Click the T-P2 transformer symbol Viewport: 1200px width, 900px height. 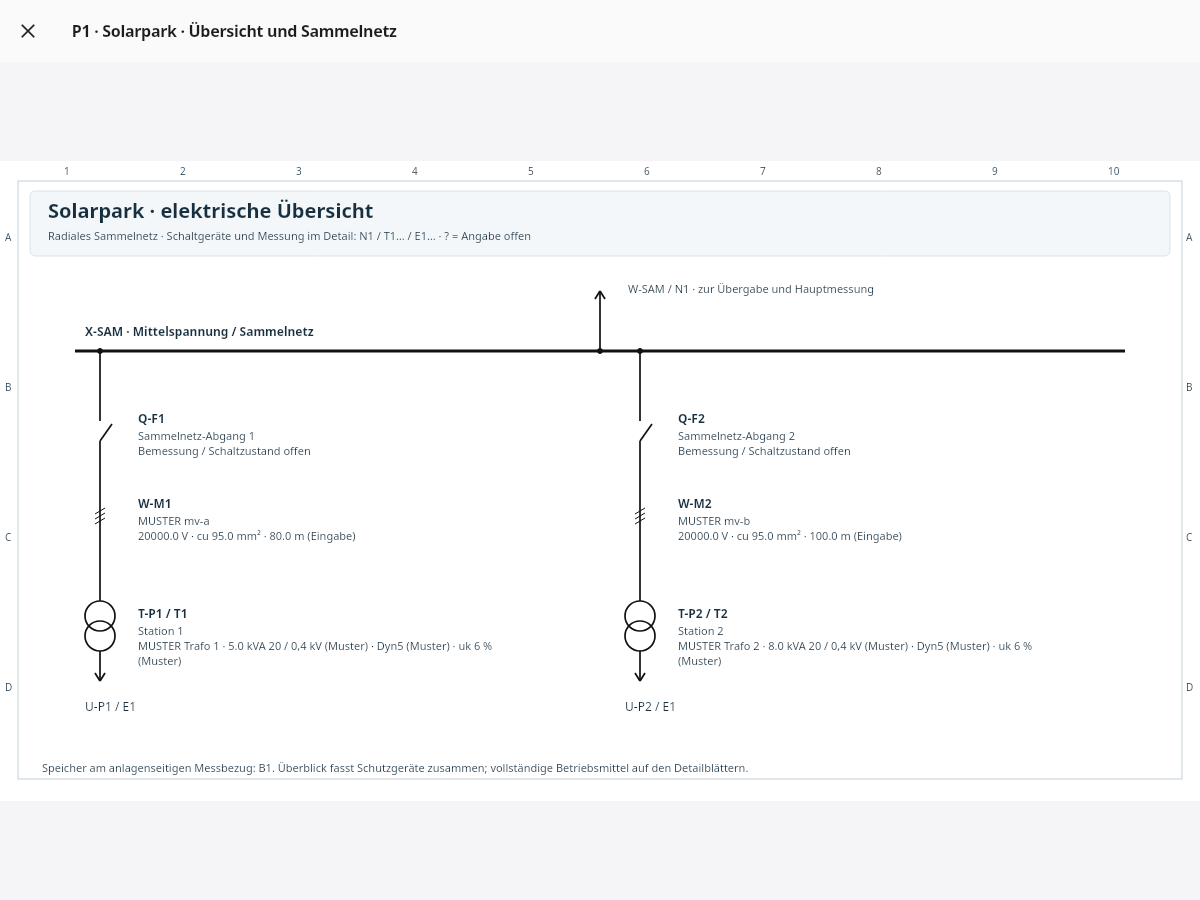click(640, 626)
